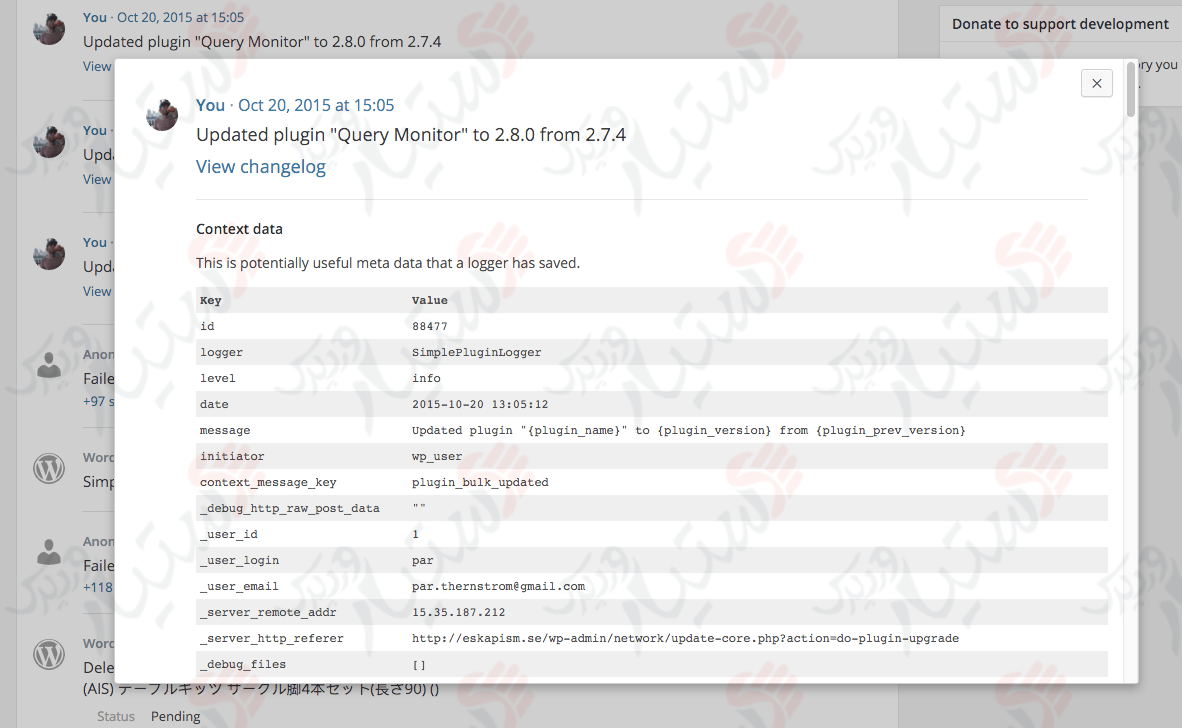Click the lower WordPress logo icon
This screenshot has height=728, width=1182.
coord(49,654)
